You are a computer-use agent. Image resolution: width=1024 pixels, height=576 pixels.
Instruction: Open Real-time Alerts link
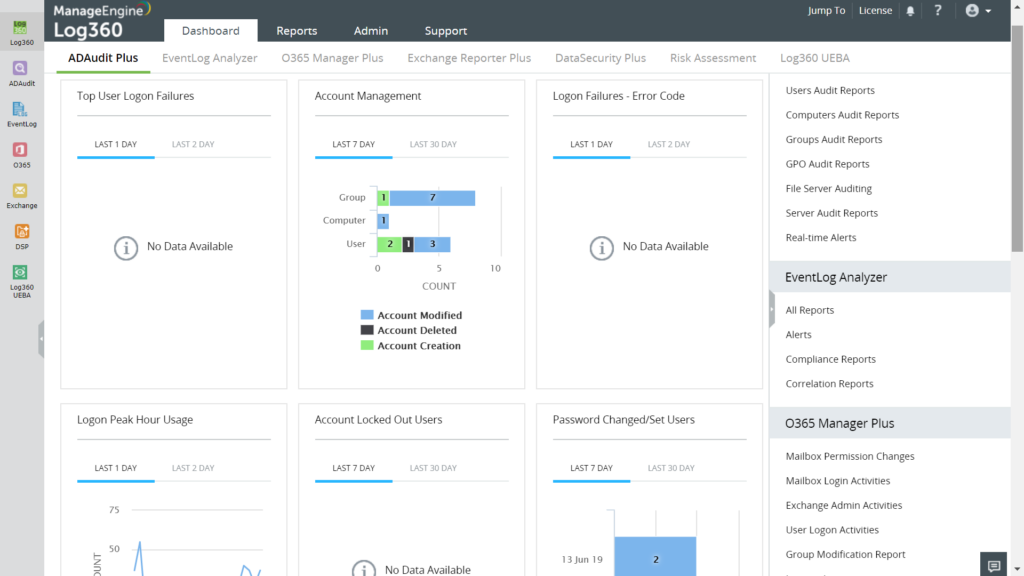(821, 238)
